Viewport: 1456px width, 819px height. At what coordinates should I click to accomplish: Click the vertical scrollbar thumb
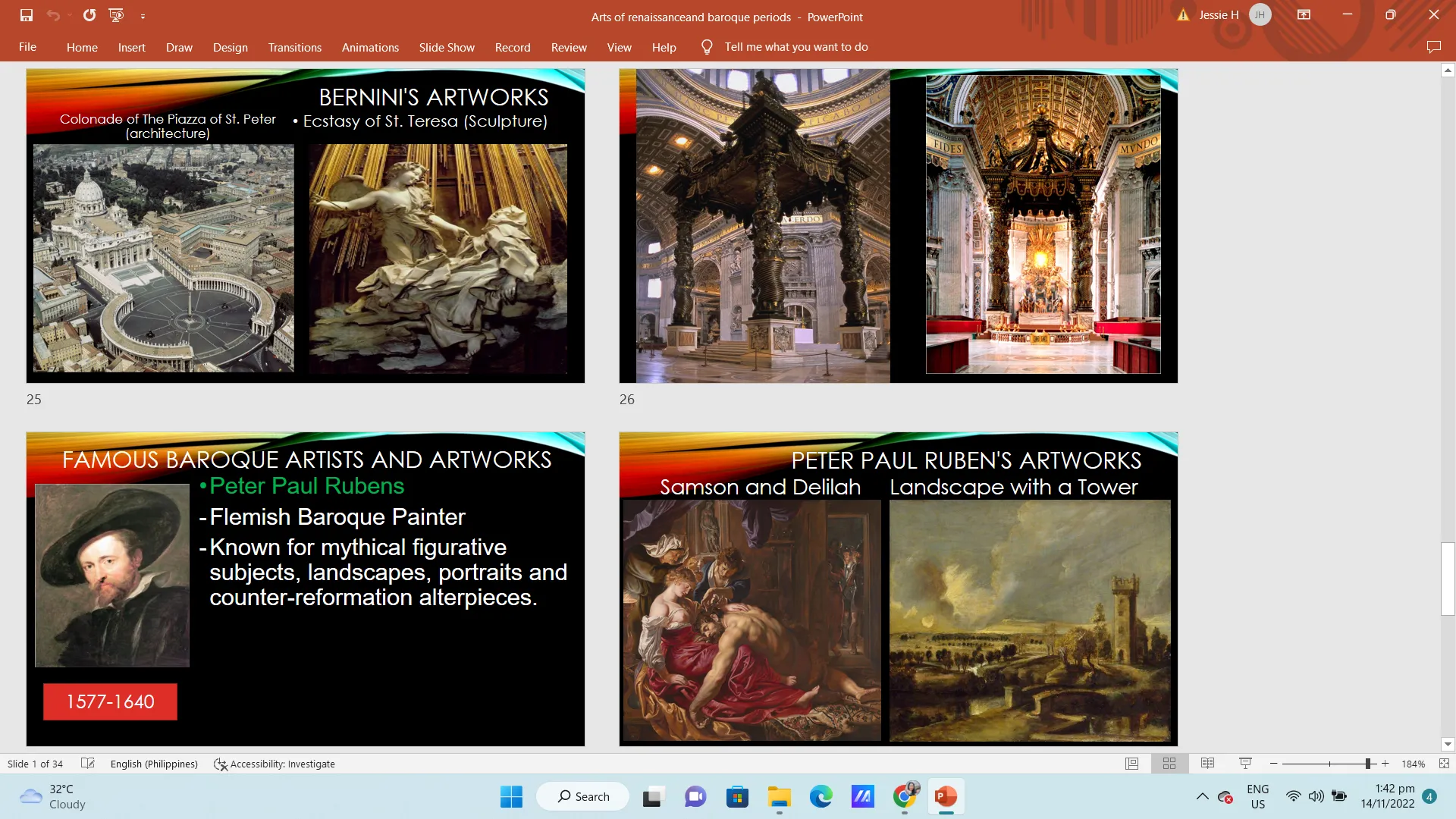pyautogui.click(x=1448, y=579)
